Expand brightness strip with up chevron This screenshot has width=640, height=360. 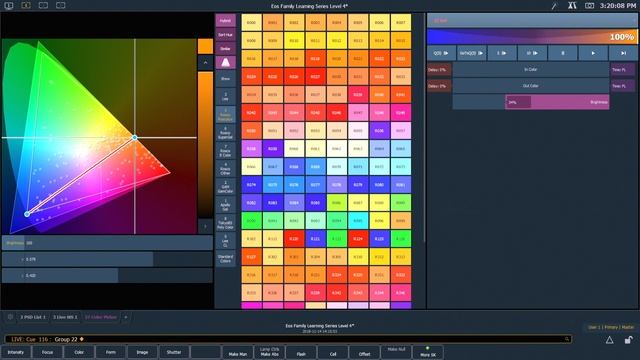[x=205, y=63]
